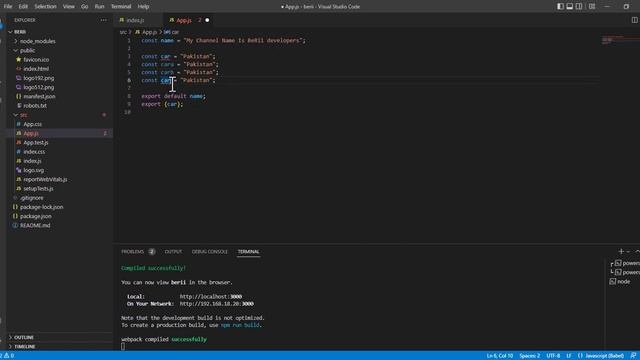Open logo192.png file
This screenshot has width=640, height=360.
click(x=38, y=78)
